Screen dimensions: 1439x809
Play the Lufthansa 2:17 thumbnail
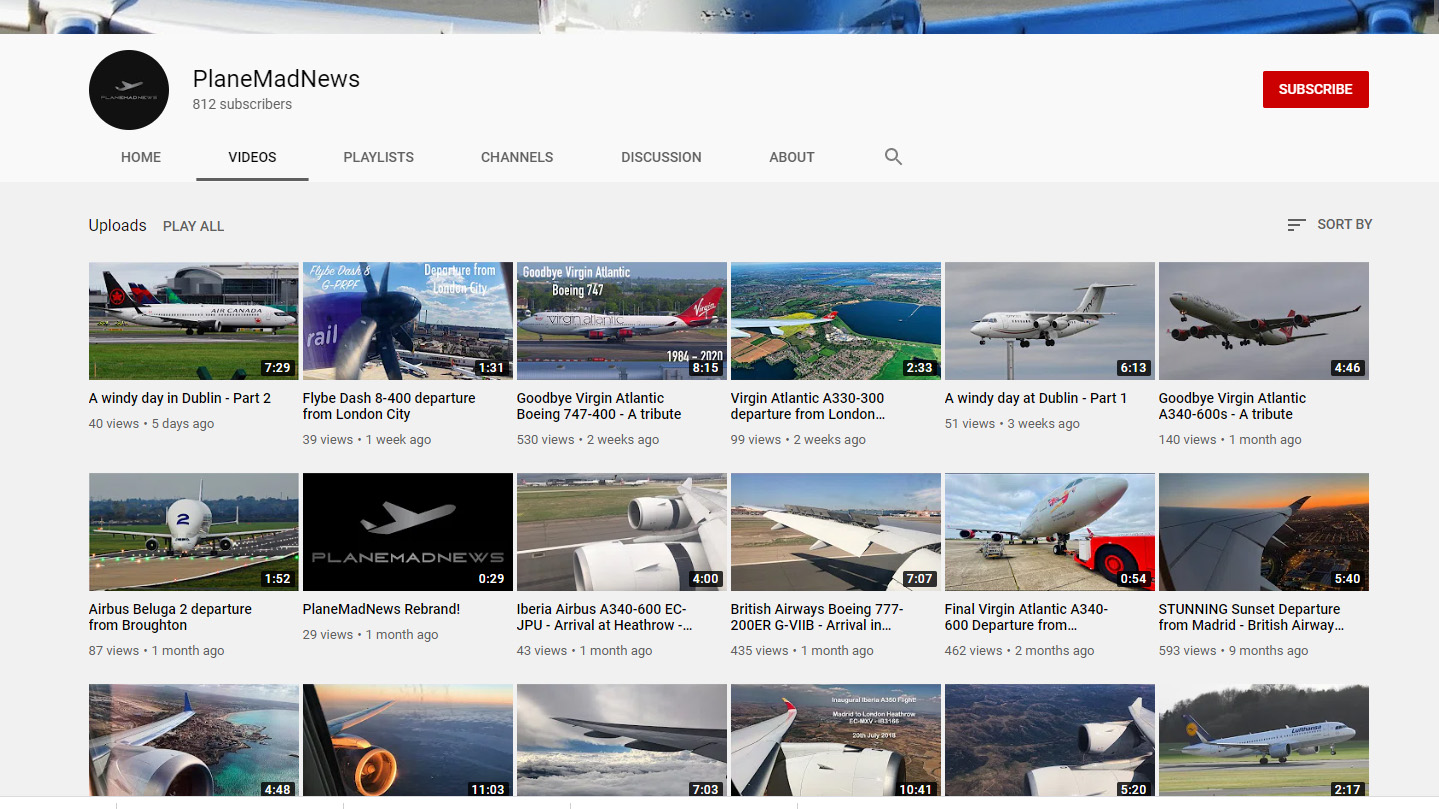click(1264, 741)
